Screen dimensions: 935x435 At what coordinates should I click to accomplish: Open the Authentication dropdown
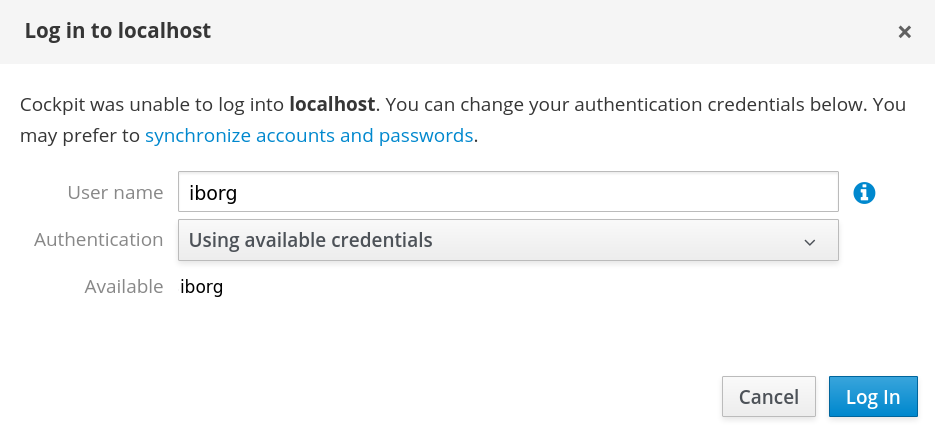click(x=508, y=240)
